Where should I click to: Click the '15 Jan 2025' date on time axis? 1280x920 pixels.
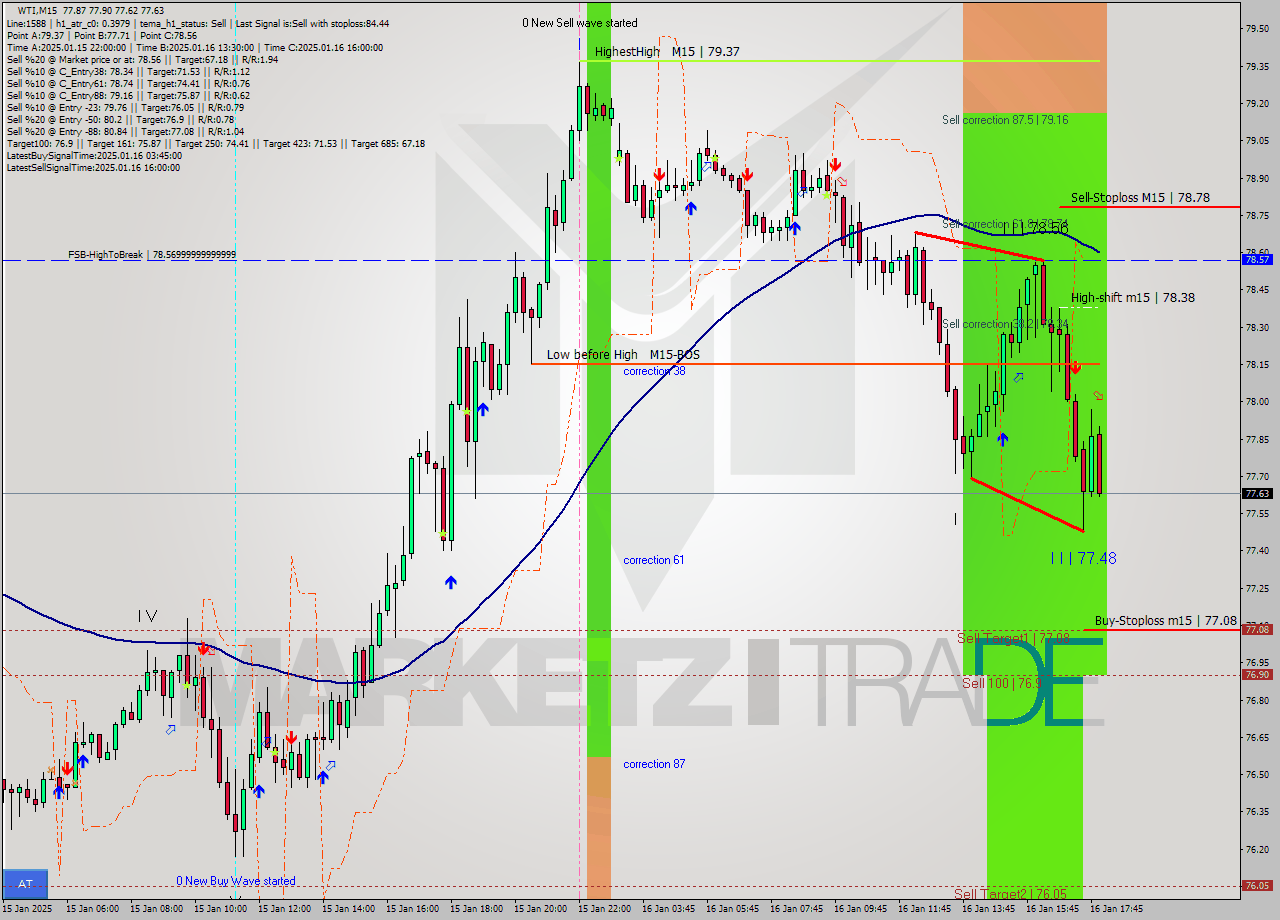28,909
